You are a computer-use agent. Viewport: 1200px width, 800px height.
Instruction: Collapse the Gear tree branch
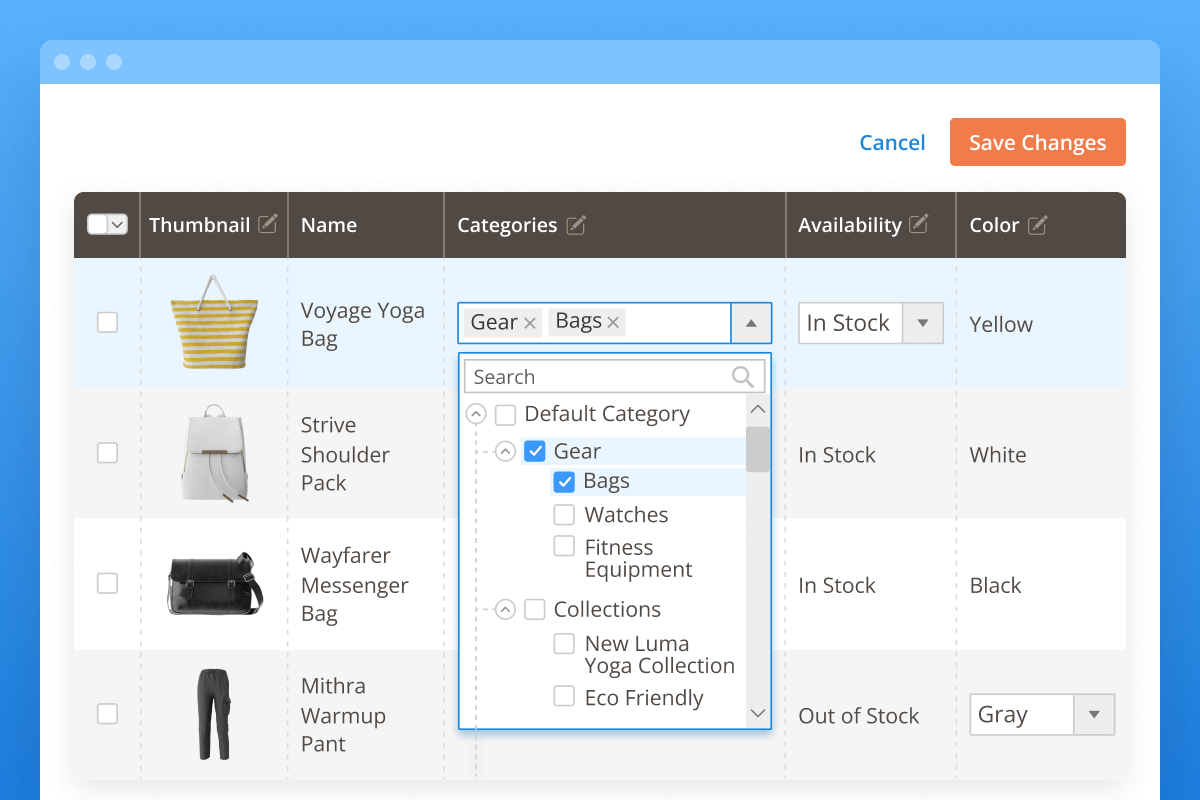click(505, 450)
